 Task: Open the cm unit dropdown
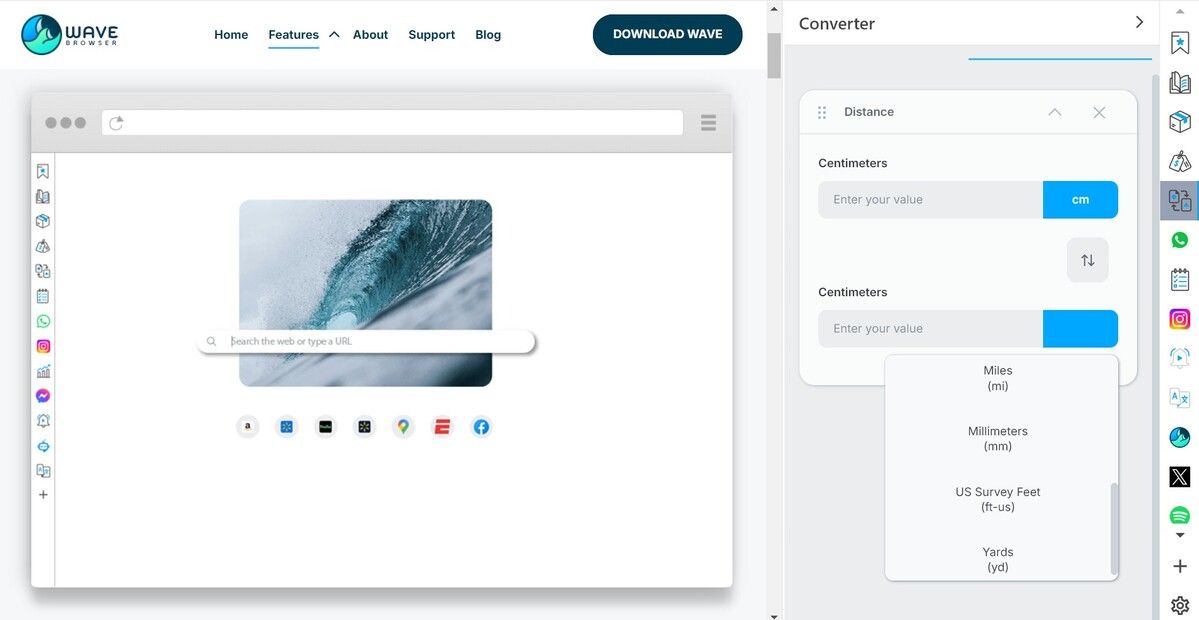point(1080,200)
